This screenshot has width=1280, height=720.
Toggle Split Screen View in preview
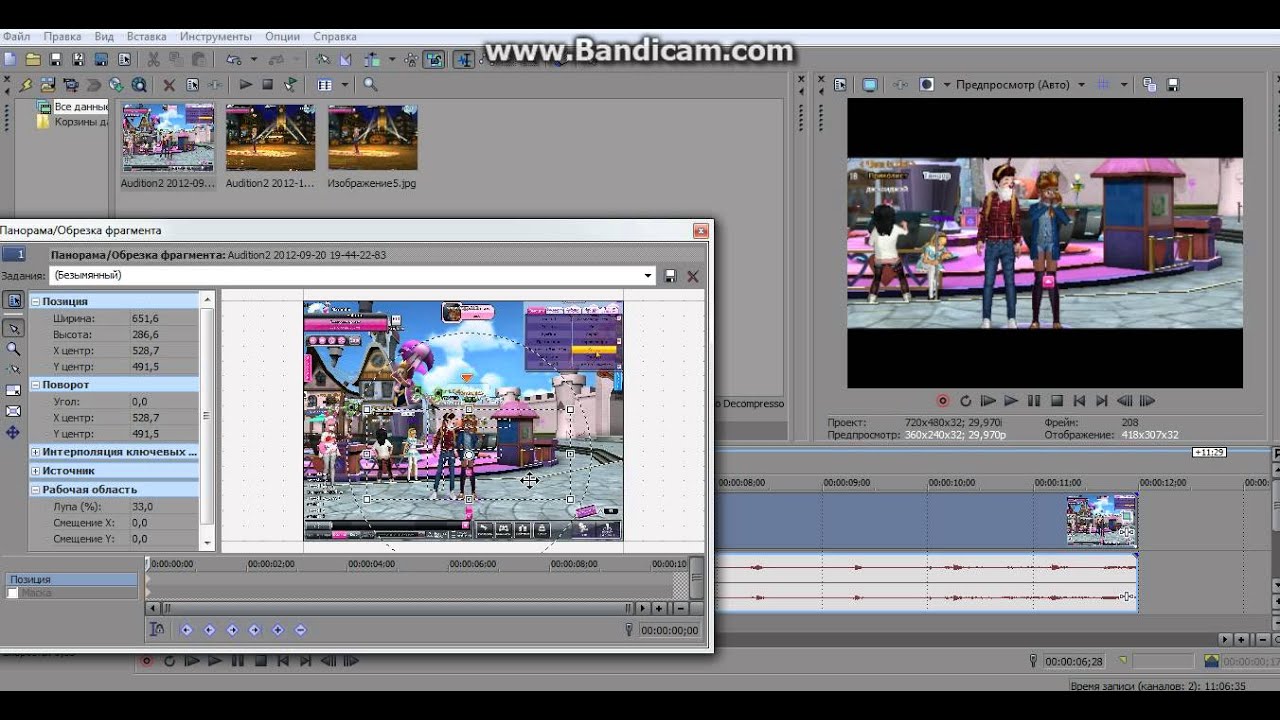[x=926, y=85]
